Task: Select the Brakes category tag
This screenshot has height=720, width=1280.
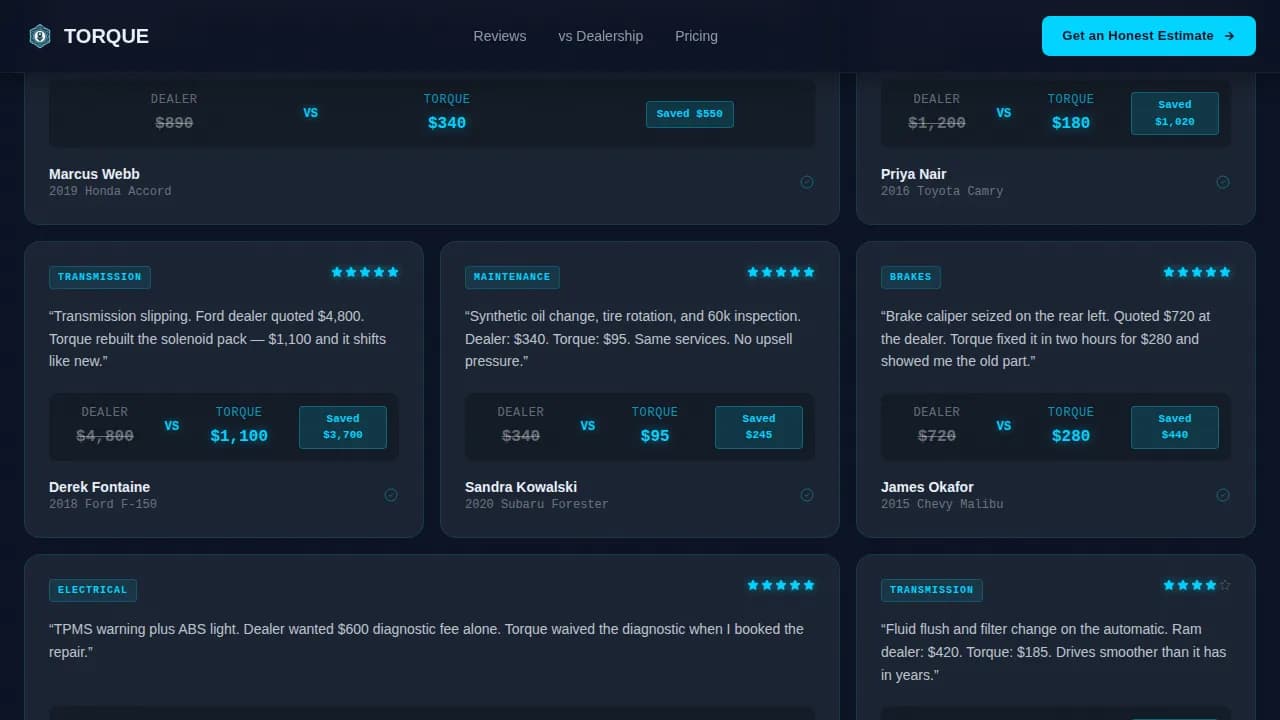Action: coord(911,277)
